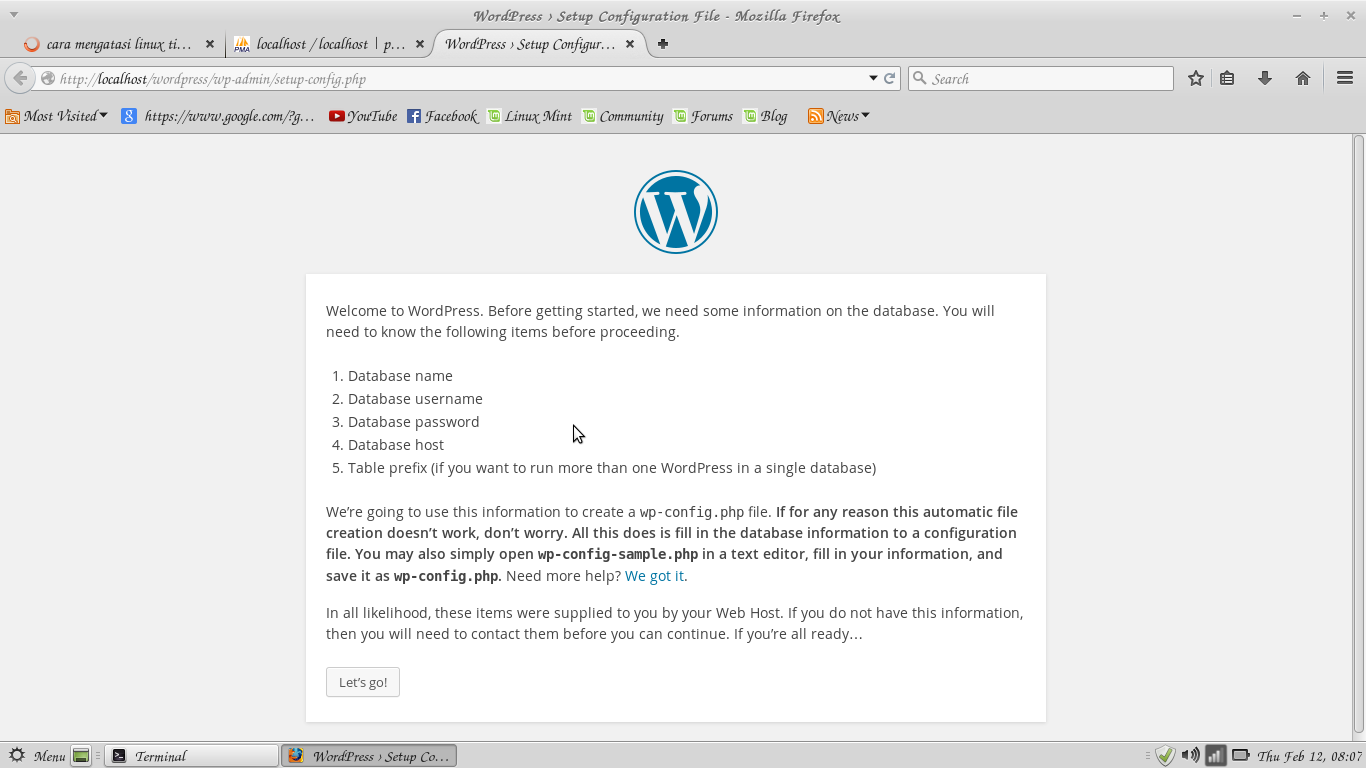
Task: Open the Mint Menu in panel
Action: [37, 756]
